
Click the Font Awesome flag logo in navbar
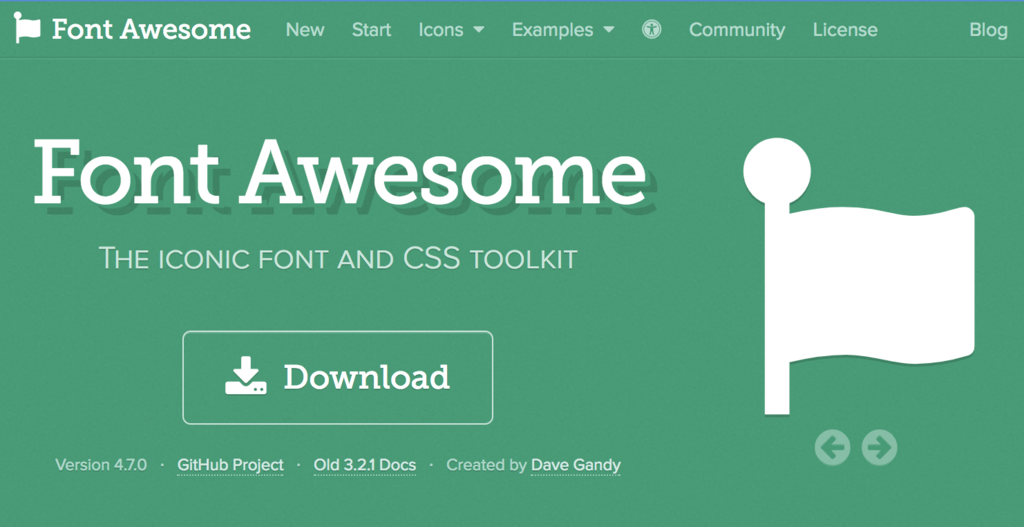pos(28,28)
